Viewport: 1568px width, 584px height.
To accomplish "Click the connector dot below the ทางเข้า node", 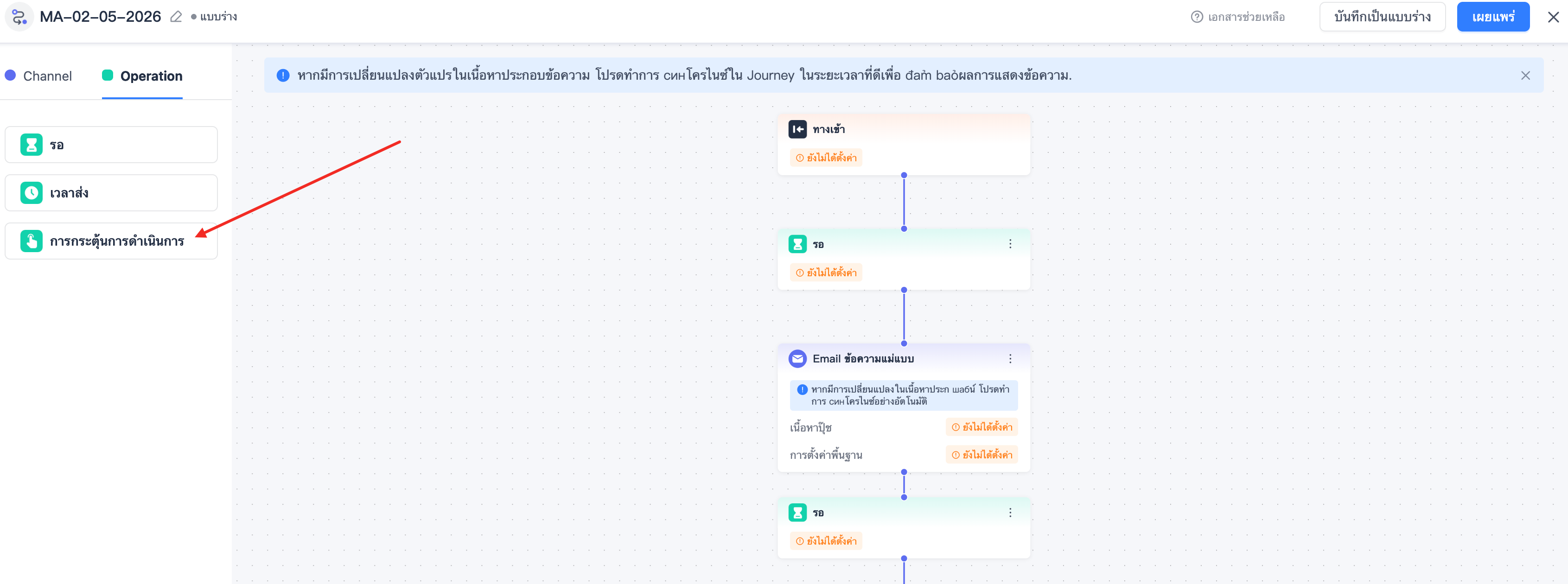I will 904,175.
